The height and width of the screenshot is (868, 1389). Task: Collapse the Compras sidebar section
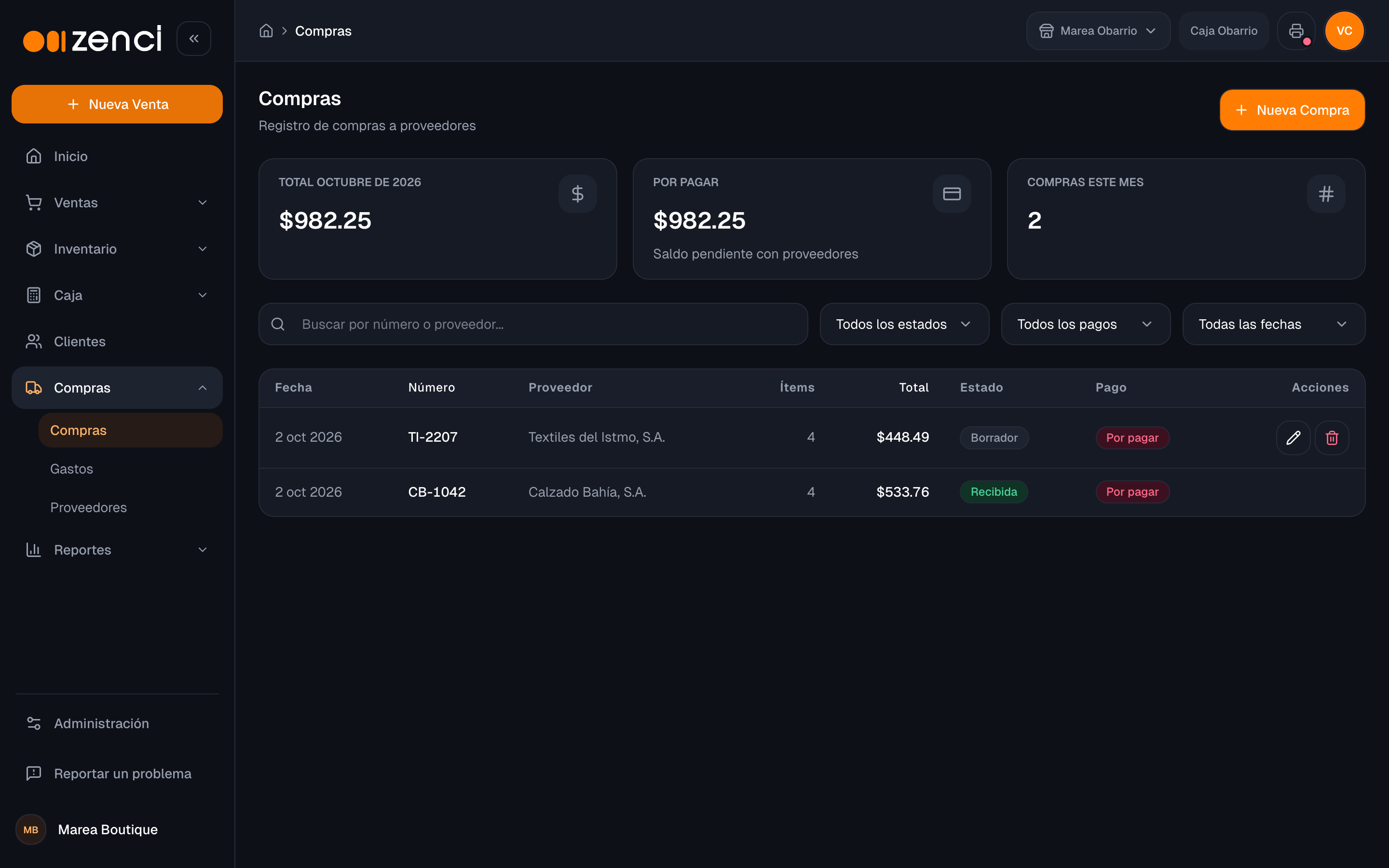[117, 388]
